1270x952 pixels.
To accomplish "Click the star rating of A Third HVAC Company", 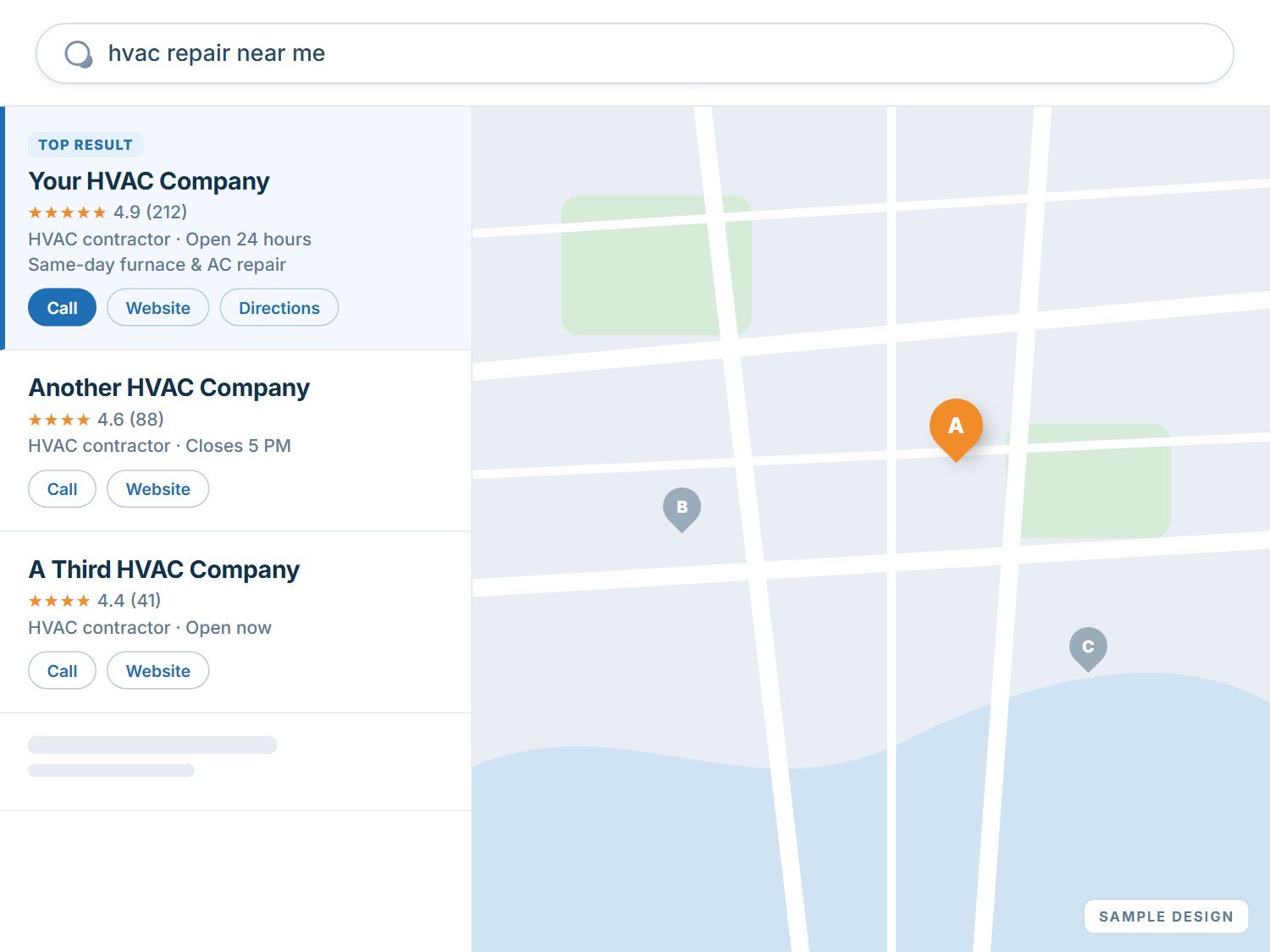I will (59, 601).
